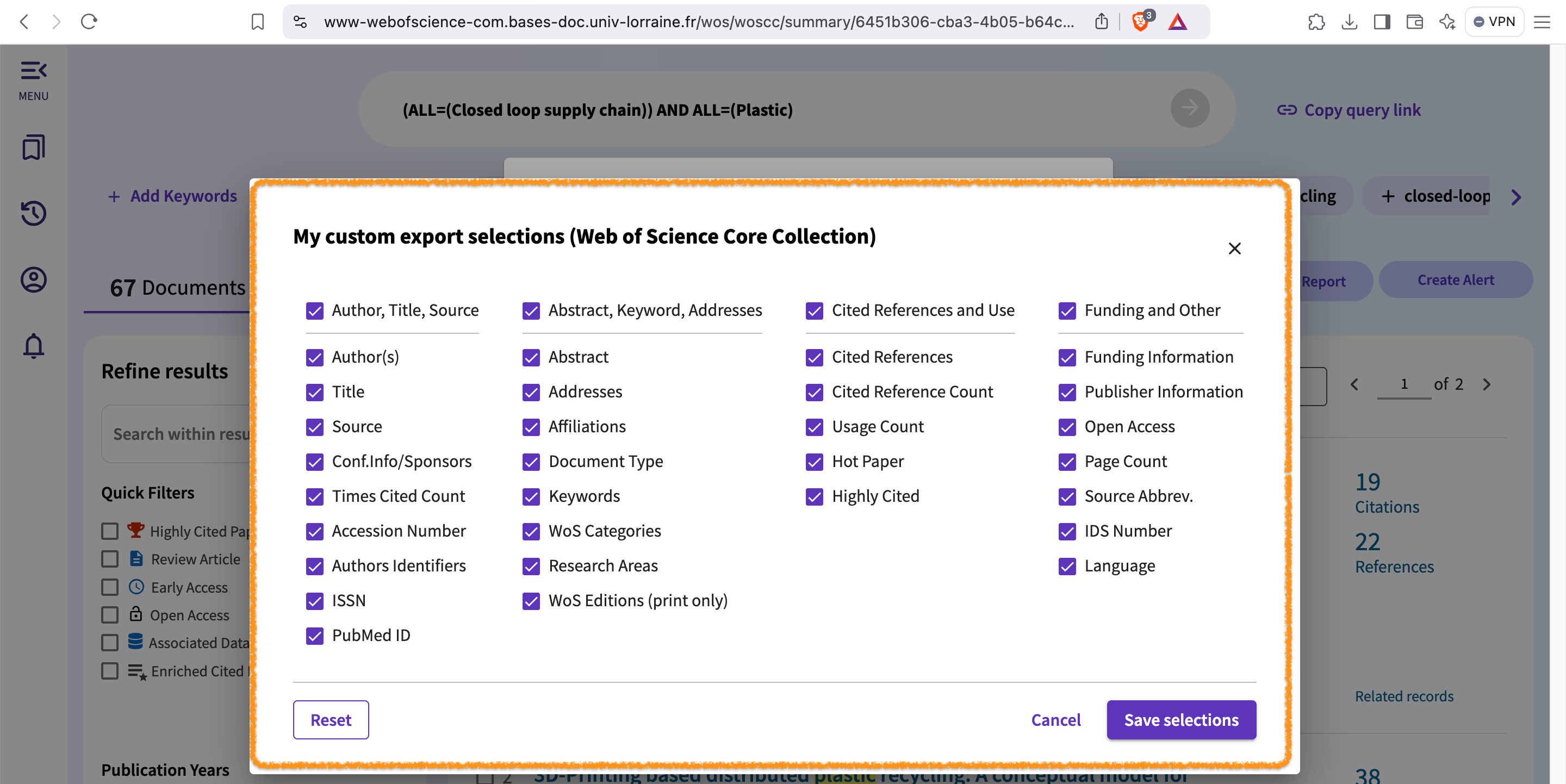Open browser downloads icon
Screen dimensions: 1566x784
click(1349, 22)
